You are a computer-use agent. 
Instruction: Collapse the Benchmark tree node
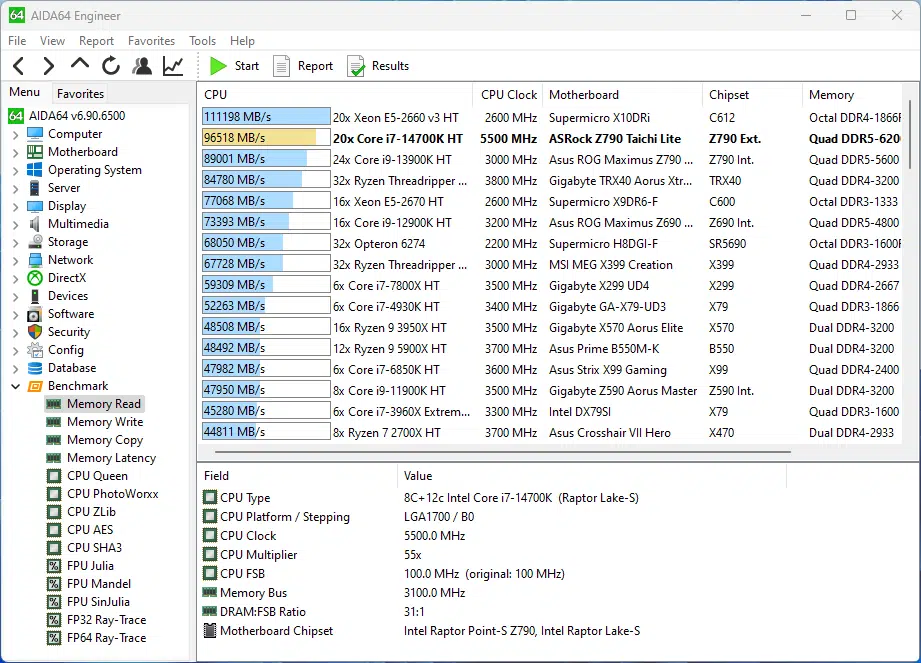(x=15, y=386)
